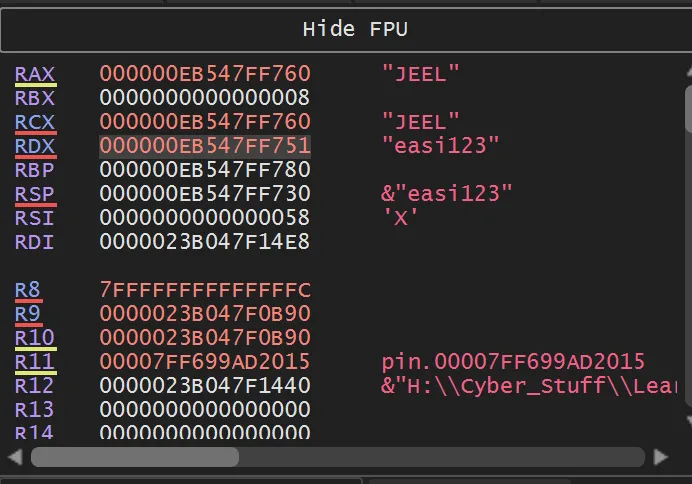Click the R10 register label
692x484 pixels.
[35, 338]
